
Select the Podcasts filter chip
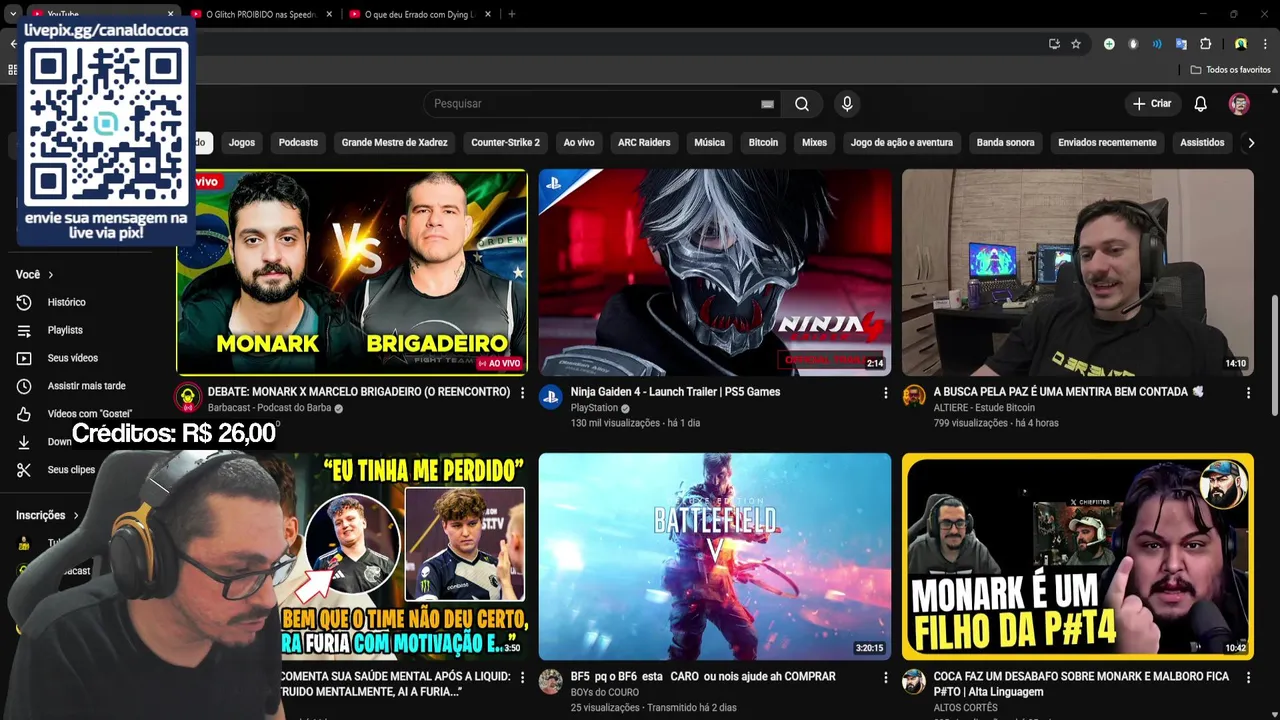point(298,143)
